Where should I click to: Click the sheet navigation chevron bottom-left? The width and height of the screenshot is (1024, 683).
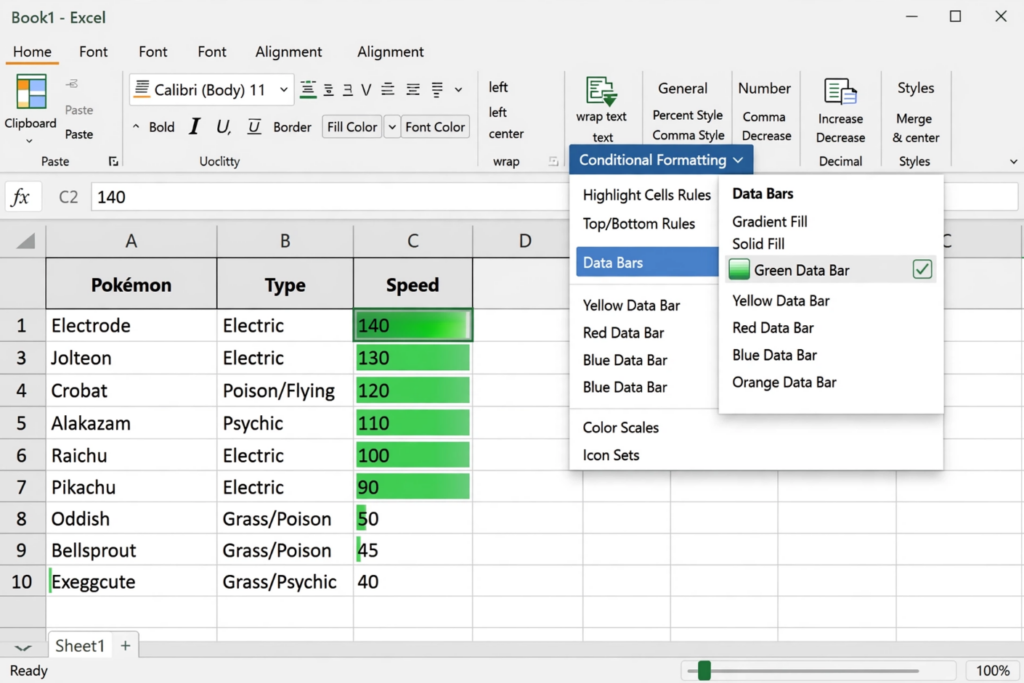(23, 648)
